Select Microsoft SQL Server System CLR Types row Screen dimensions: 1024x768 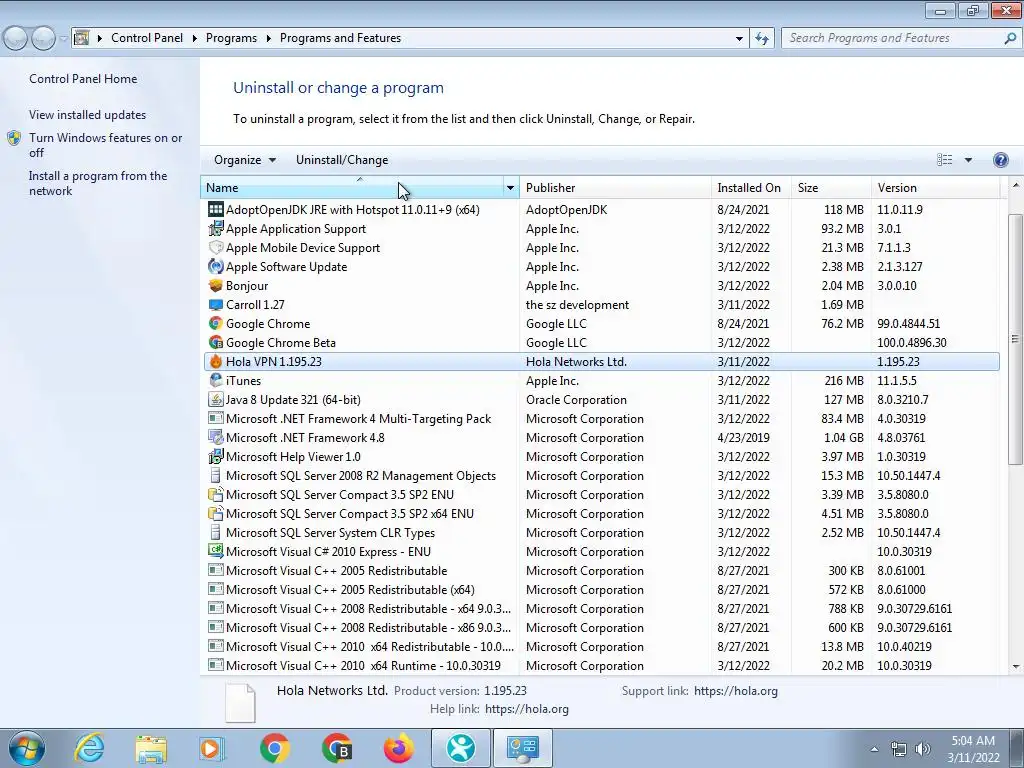coord(601,533)
